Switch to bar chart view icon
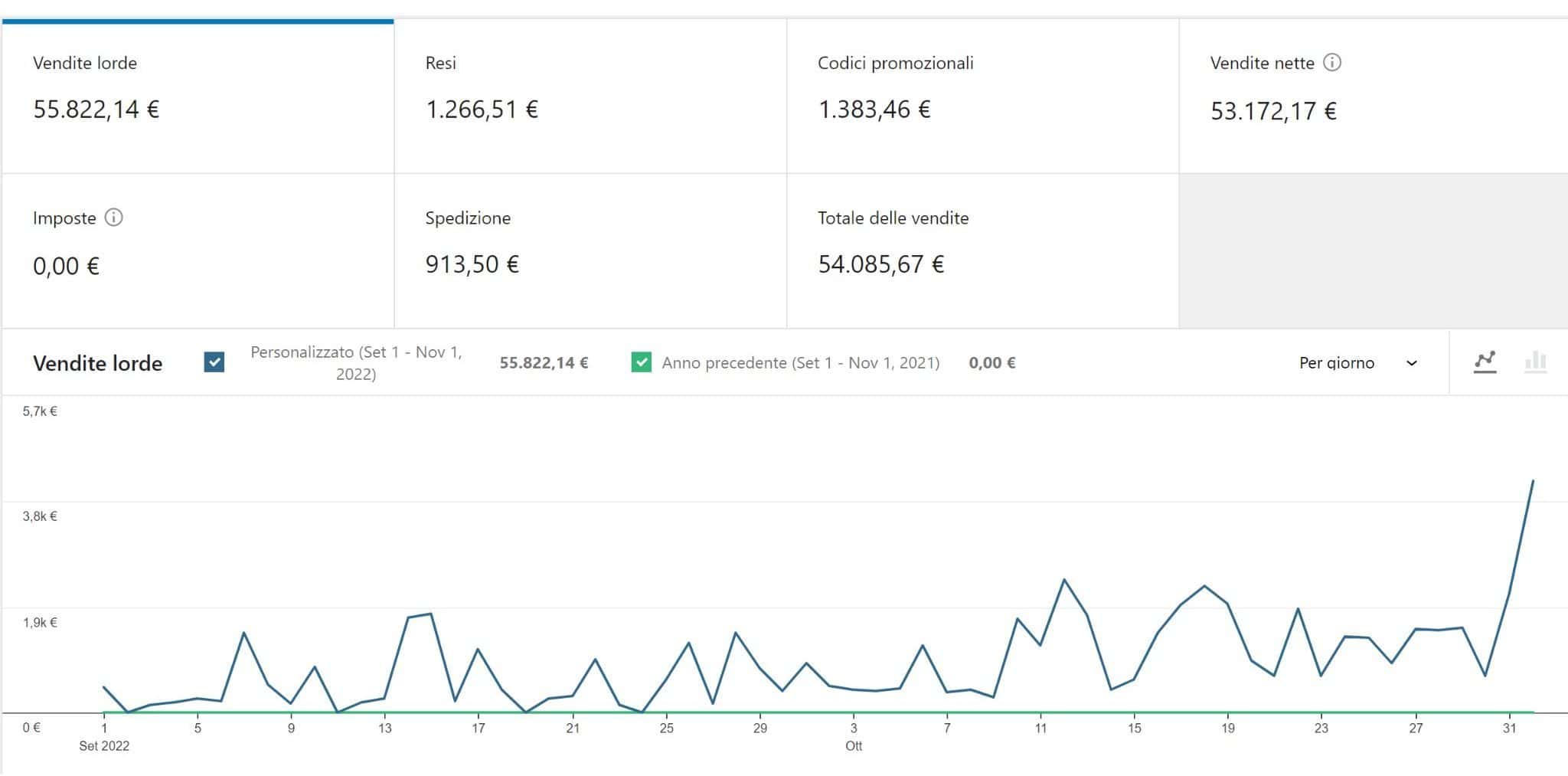Viewport: 1568px width, 776px height. tap(1535, 362)
